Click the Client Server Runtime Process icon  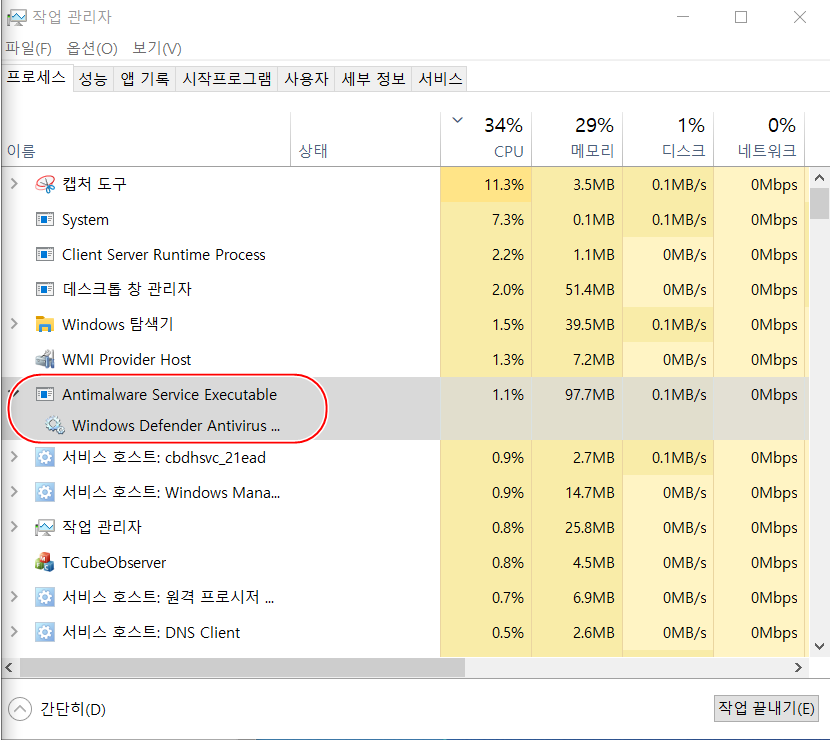coord(45,254)
